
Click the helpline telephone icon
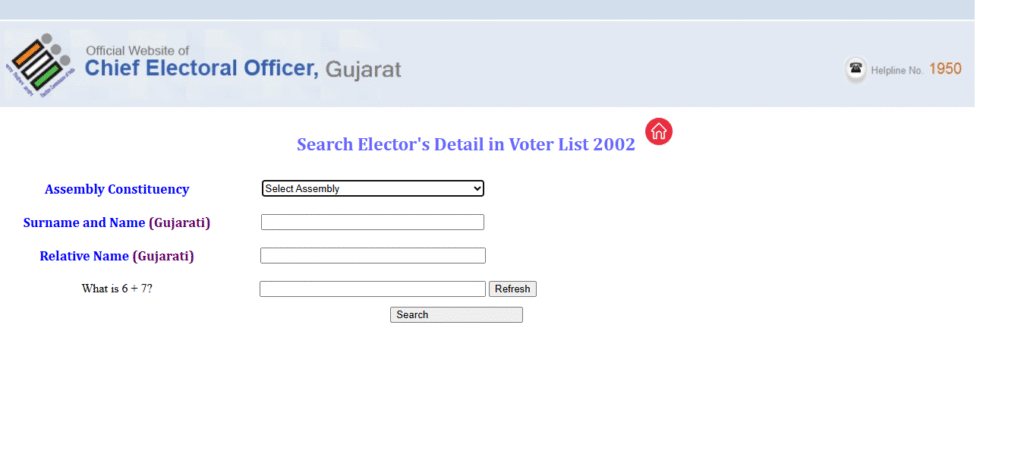(x=856, y=69)
